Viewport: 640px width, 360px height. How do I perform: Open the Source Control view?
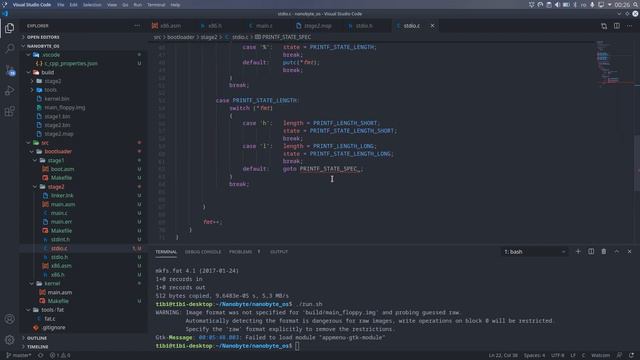[x=9, y=70]
